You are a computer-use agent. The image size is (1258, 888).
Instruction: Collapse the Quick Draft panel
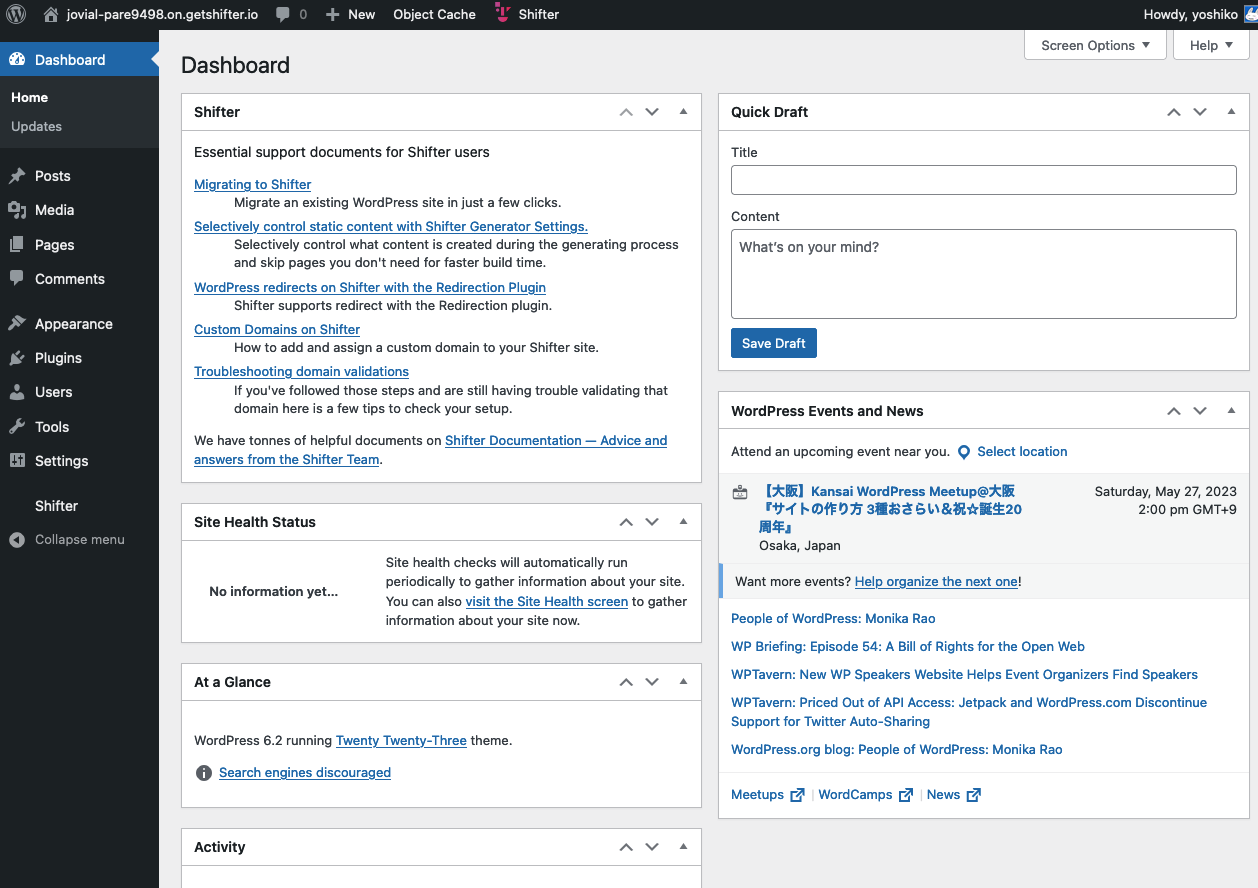[x=1231, y=112]
